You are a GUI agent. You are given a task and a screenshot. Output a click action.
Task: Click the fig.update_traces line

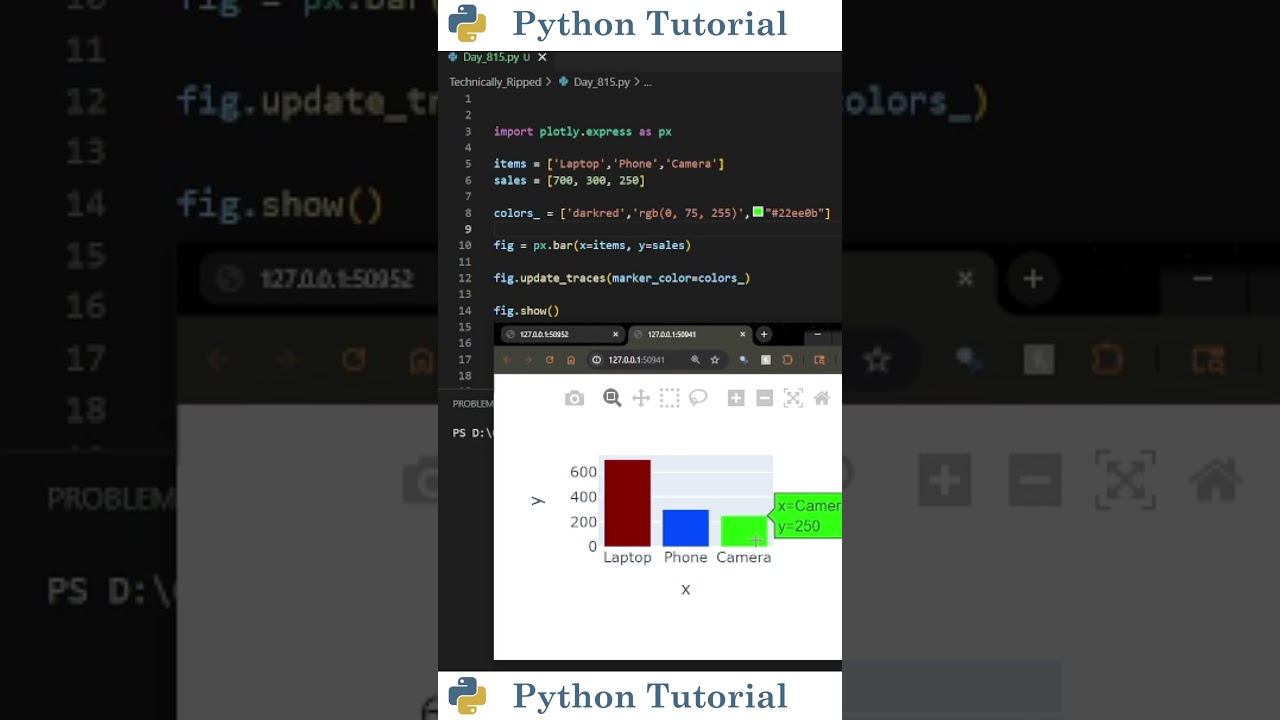621,278
